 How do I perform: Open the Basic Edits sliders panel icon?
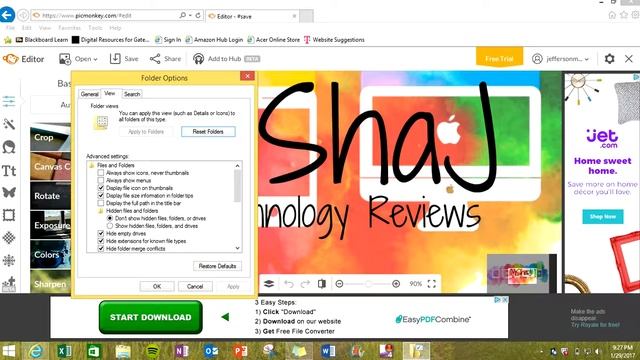[x=9, y=101]
